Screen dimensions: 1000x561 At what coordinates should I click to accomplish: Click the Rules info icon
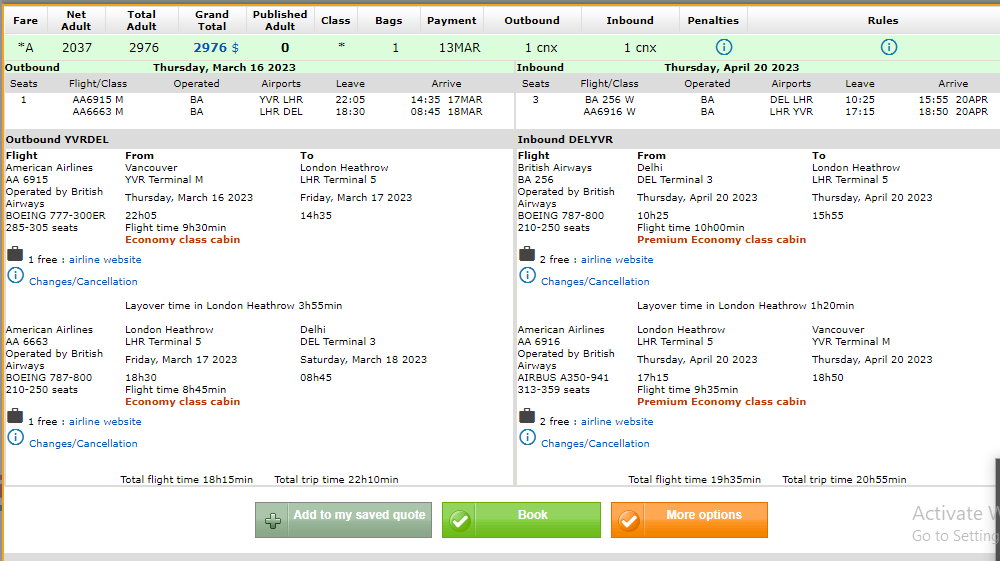(888, 47)
